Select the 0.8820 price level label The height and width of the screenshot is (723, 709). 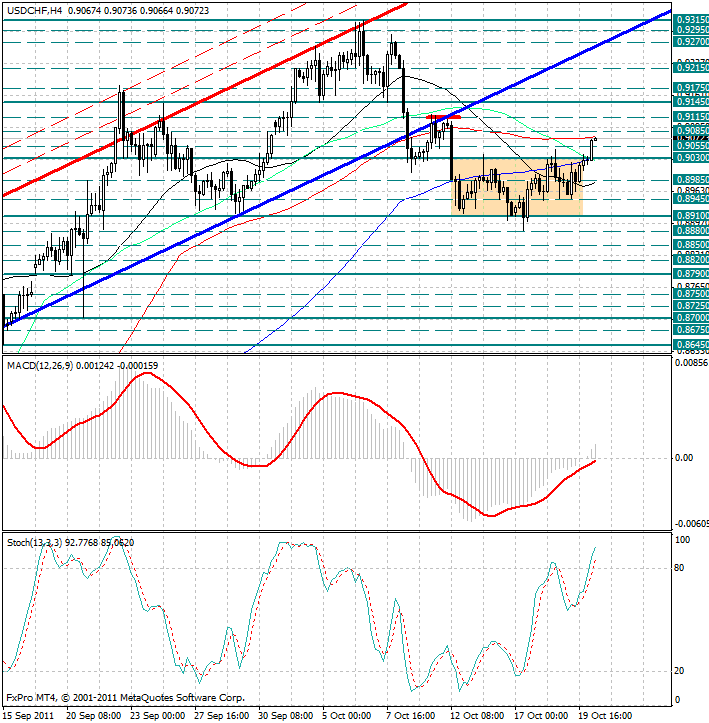[x=691, y=260]
